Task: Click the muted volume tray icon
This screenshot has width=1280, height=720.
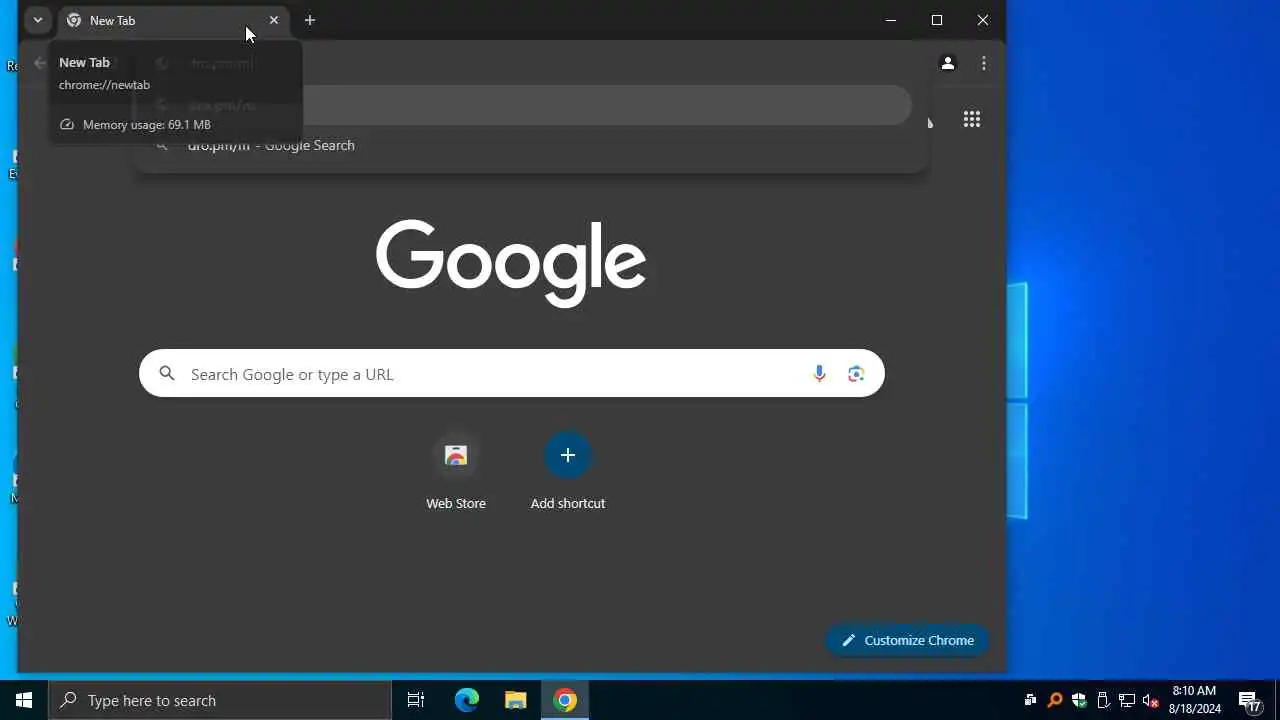Action: pyautogui.click(x=1151, y=700)
